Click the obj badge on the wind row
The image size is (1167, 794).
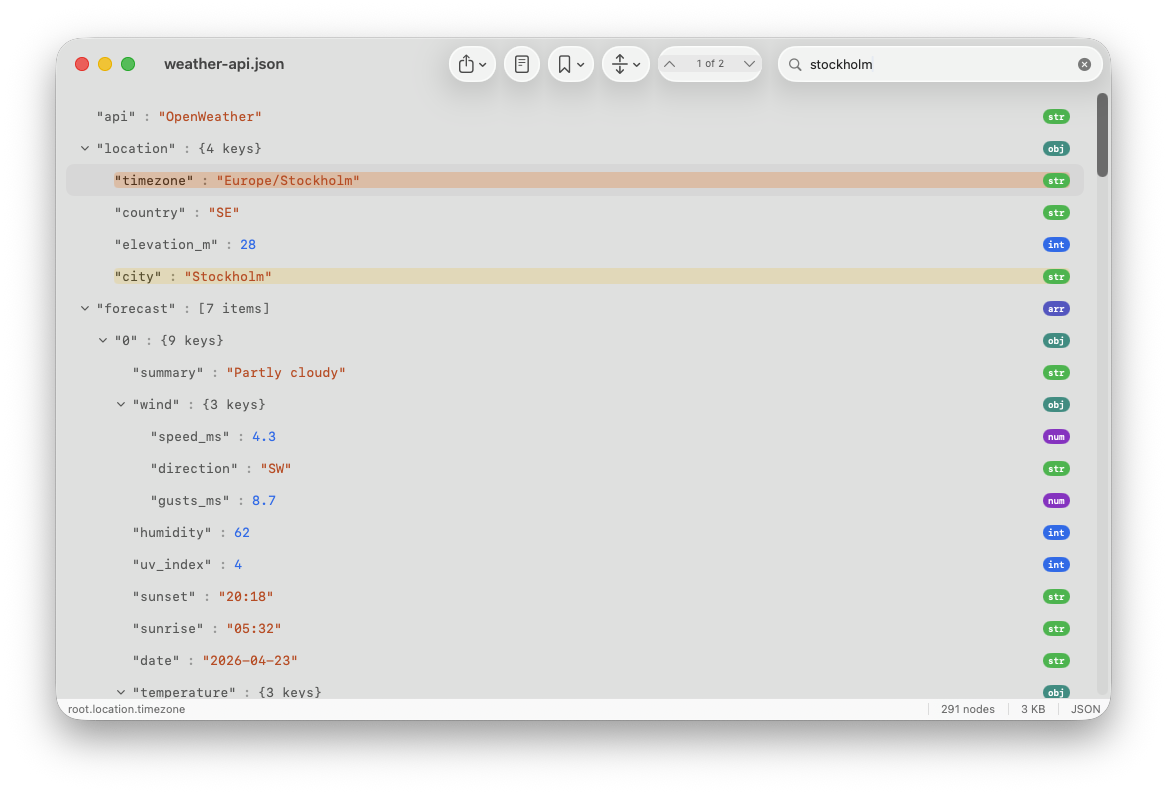(1056, 404)
